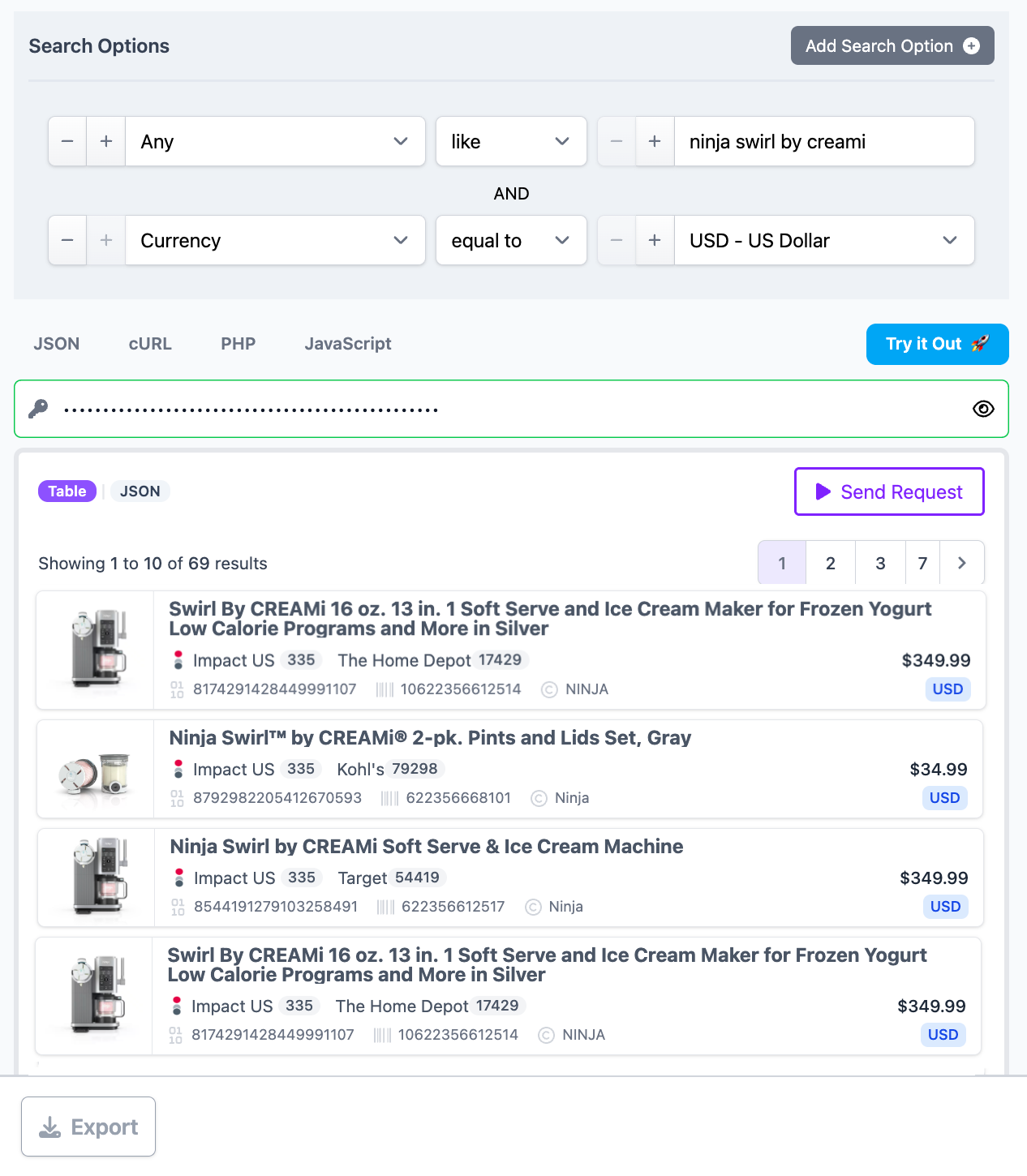Screen dimensions: 1027x1176
Task: Switch to the JSON code tab
Action: point(57,344)
